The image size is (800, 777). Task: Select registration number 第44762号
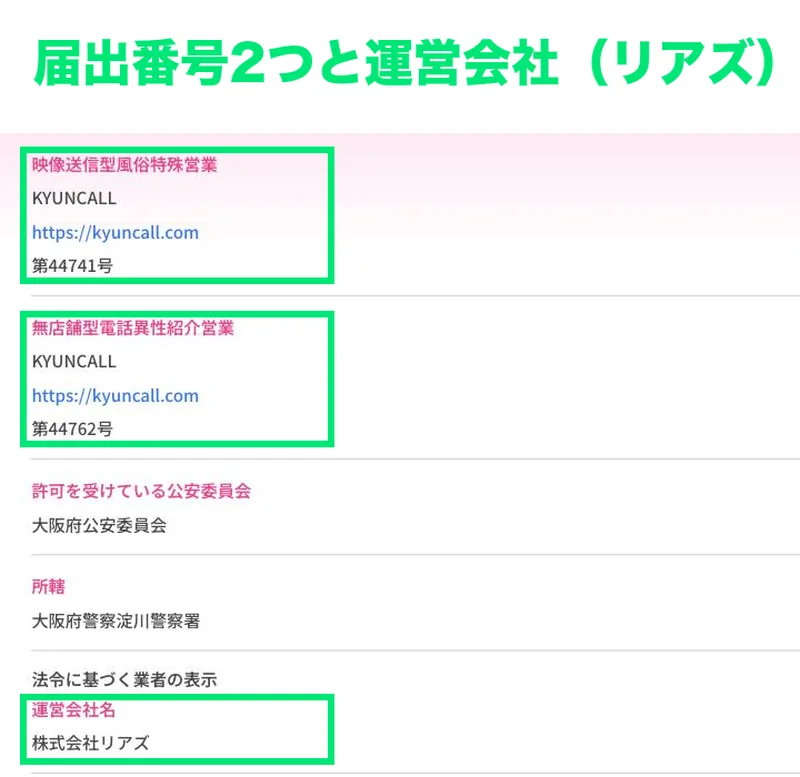point(72,429)
